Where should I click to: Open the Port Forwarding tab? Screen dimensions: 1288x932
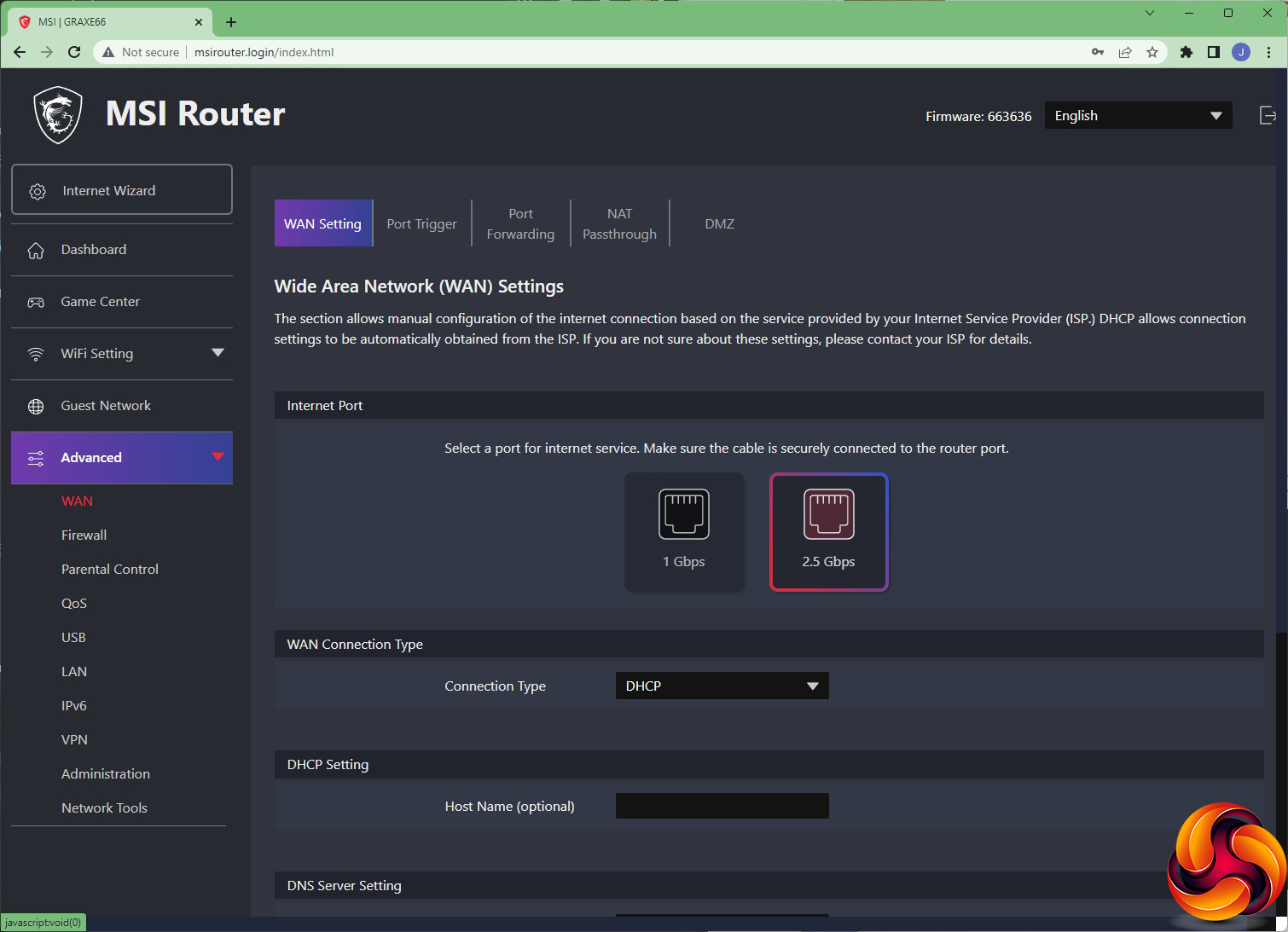(x=521, y=223)
